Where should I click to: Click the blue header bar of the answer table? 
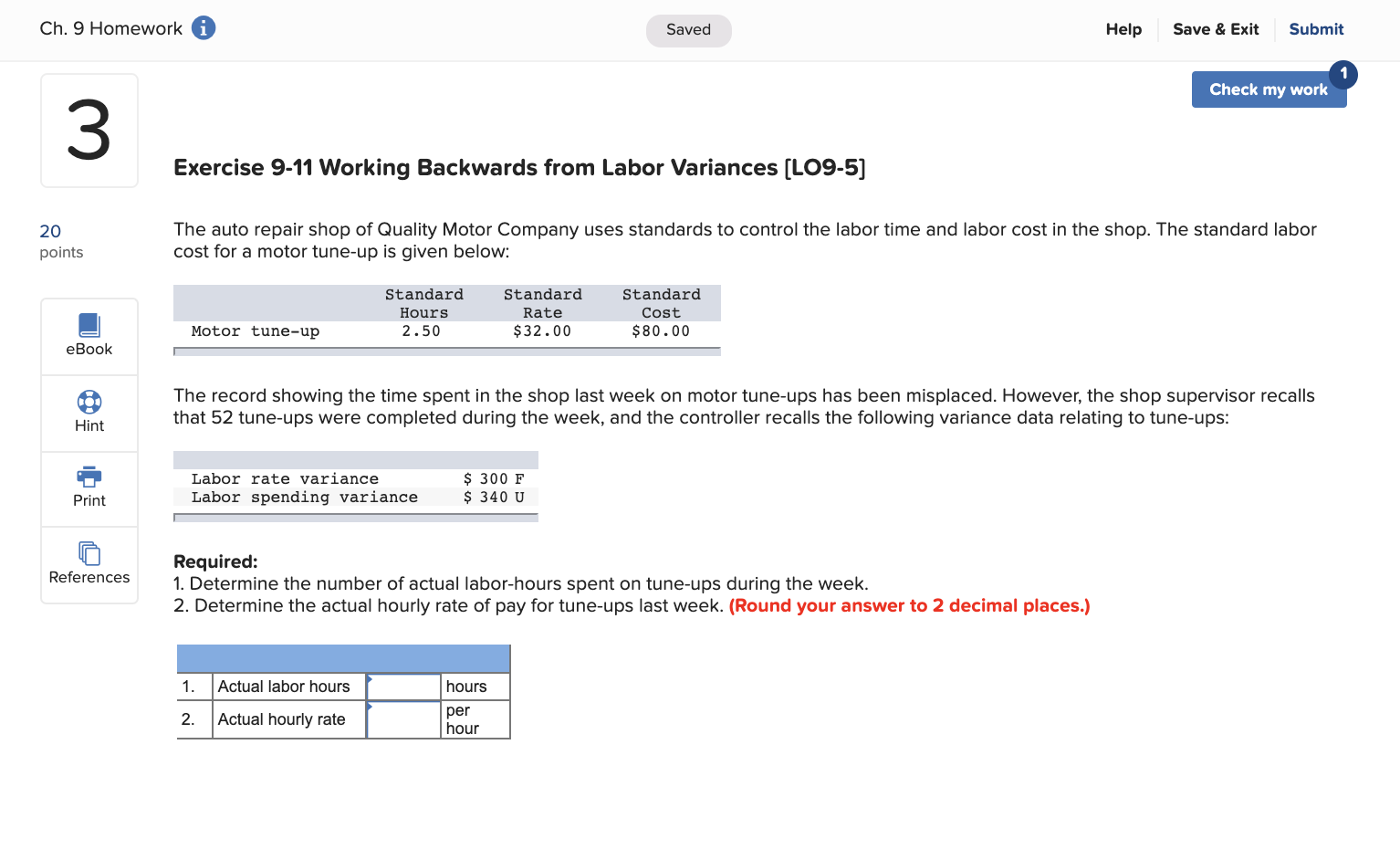point(343,657)
